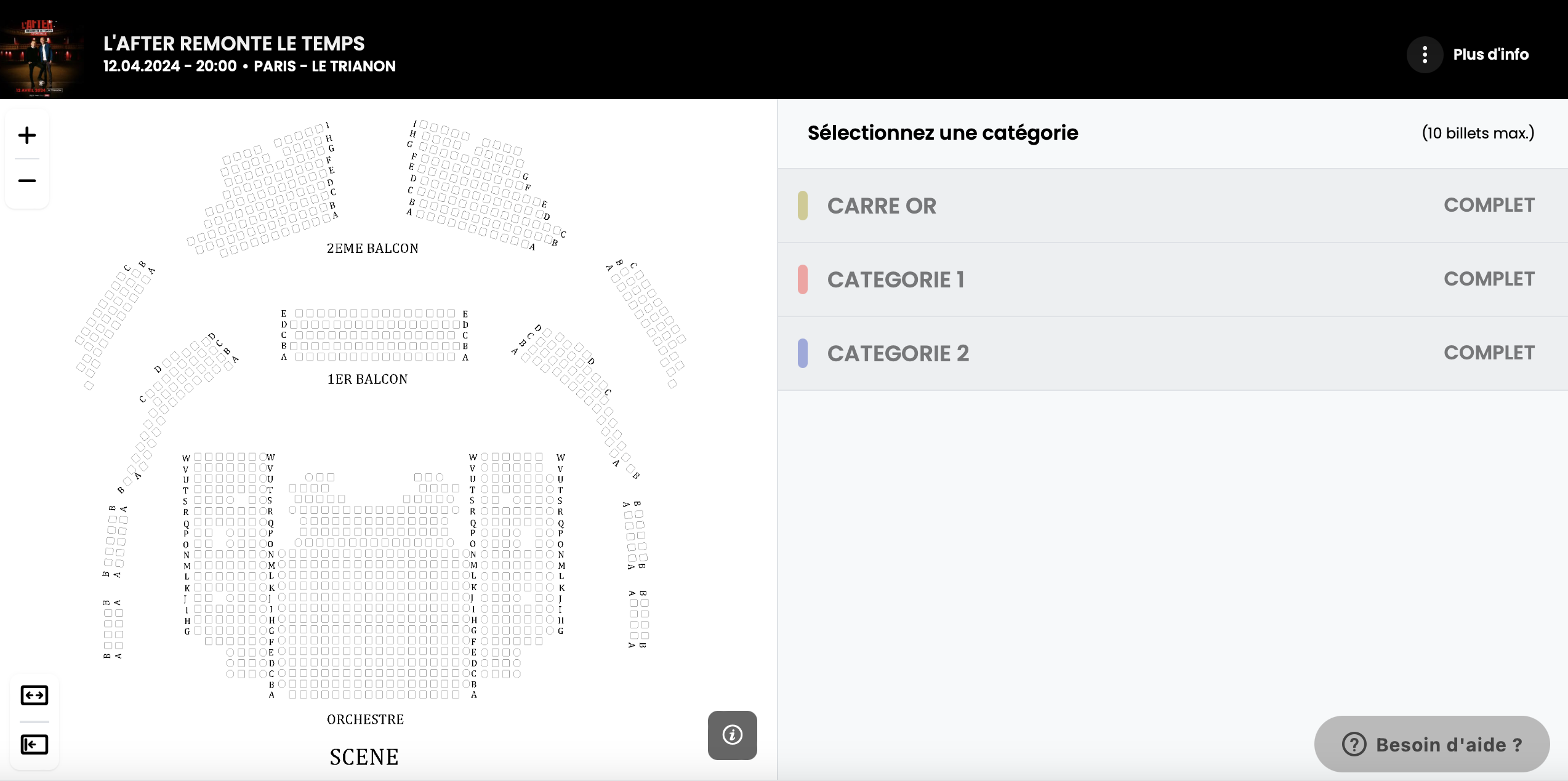Zoom out of the seating map
The width and height of the screenshot is (1568, 781).
pyautogui.click(x=27, y=181)
